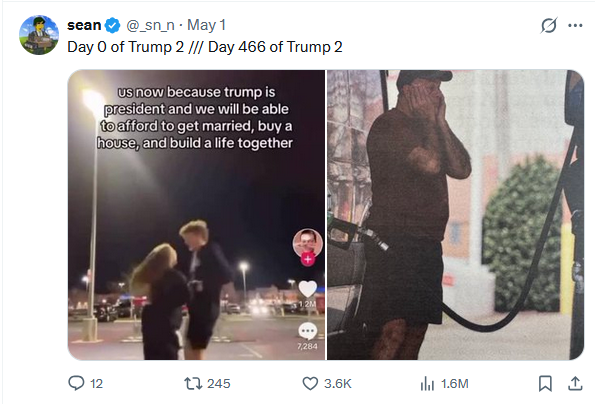The image size is (595, 404).
Task: Click the blue verified badge
Action: (112, 25)
